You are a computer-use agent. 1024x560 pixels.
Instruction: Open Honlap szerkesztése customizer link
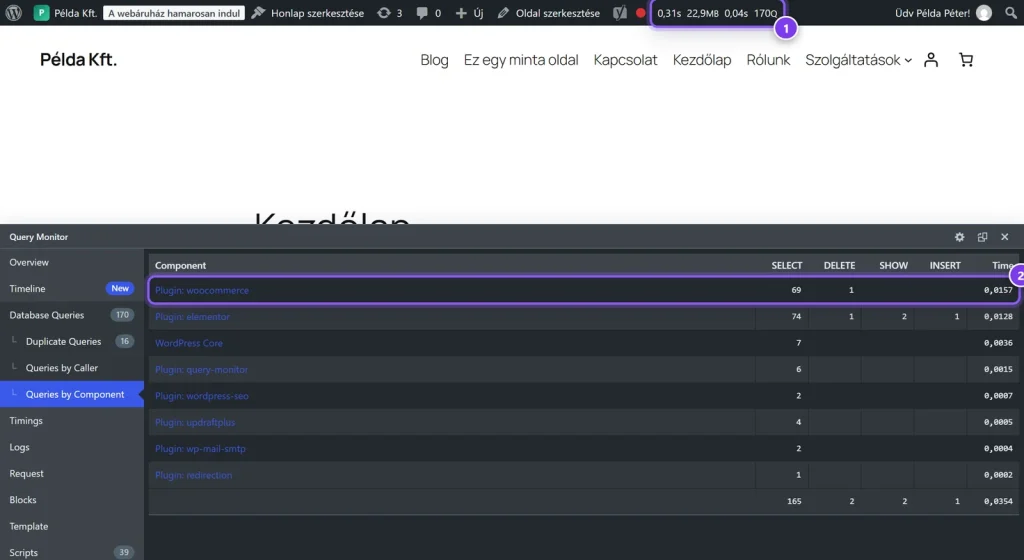(308, 13)
